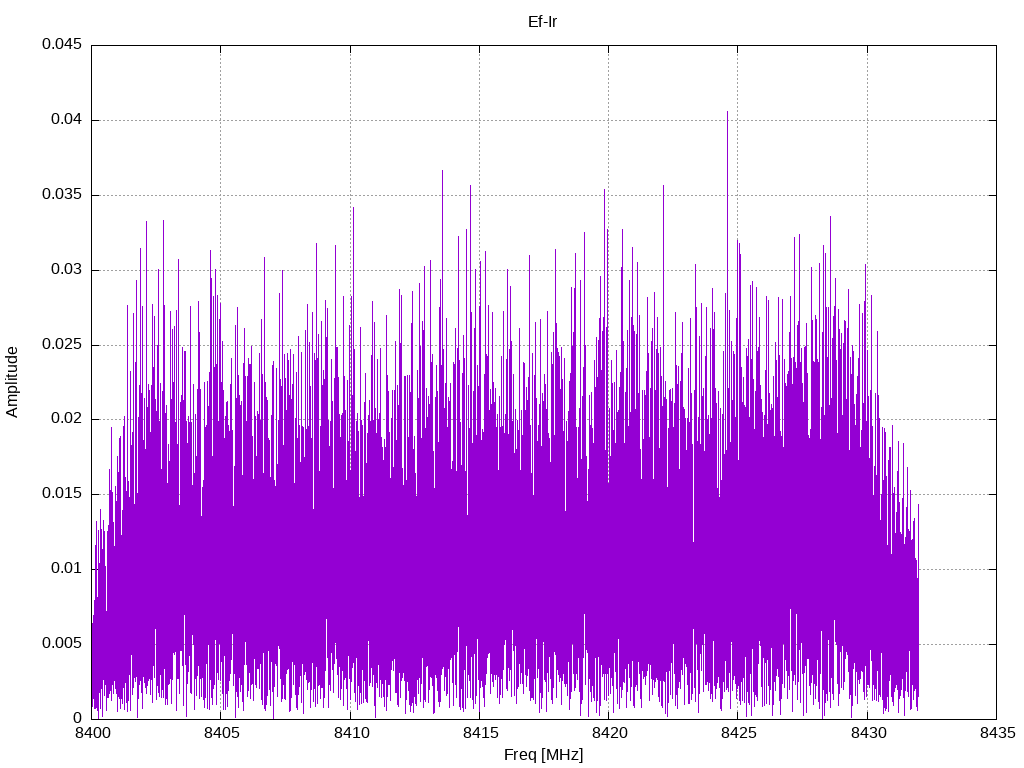
Task: Select the 0.04 amplitude tick label
Action: (67, 120)
